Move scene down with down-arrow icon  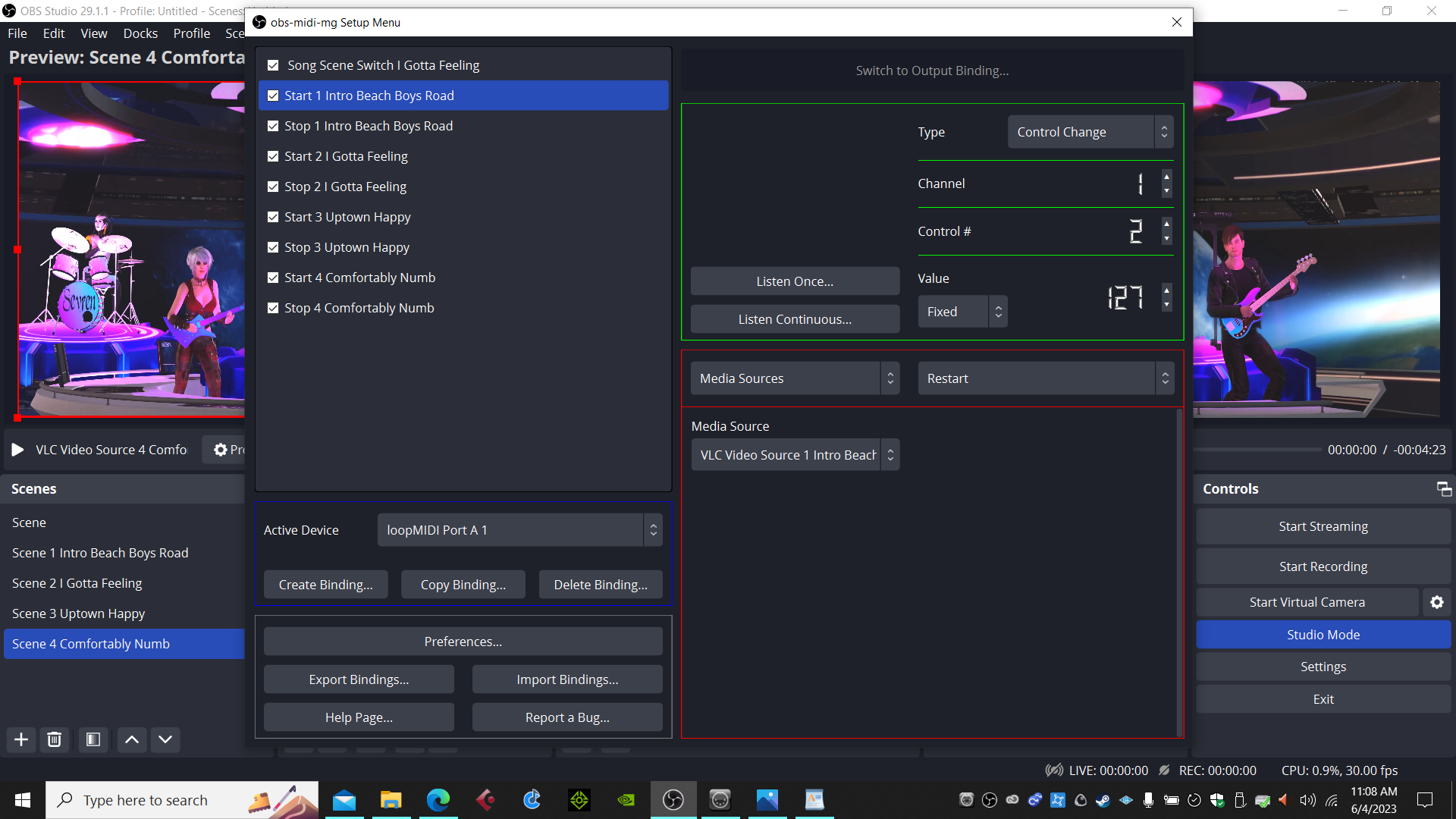[165, 739]
